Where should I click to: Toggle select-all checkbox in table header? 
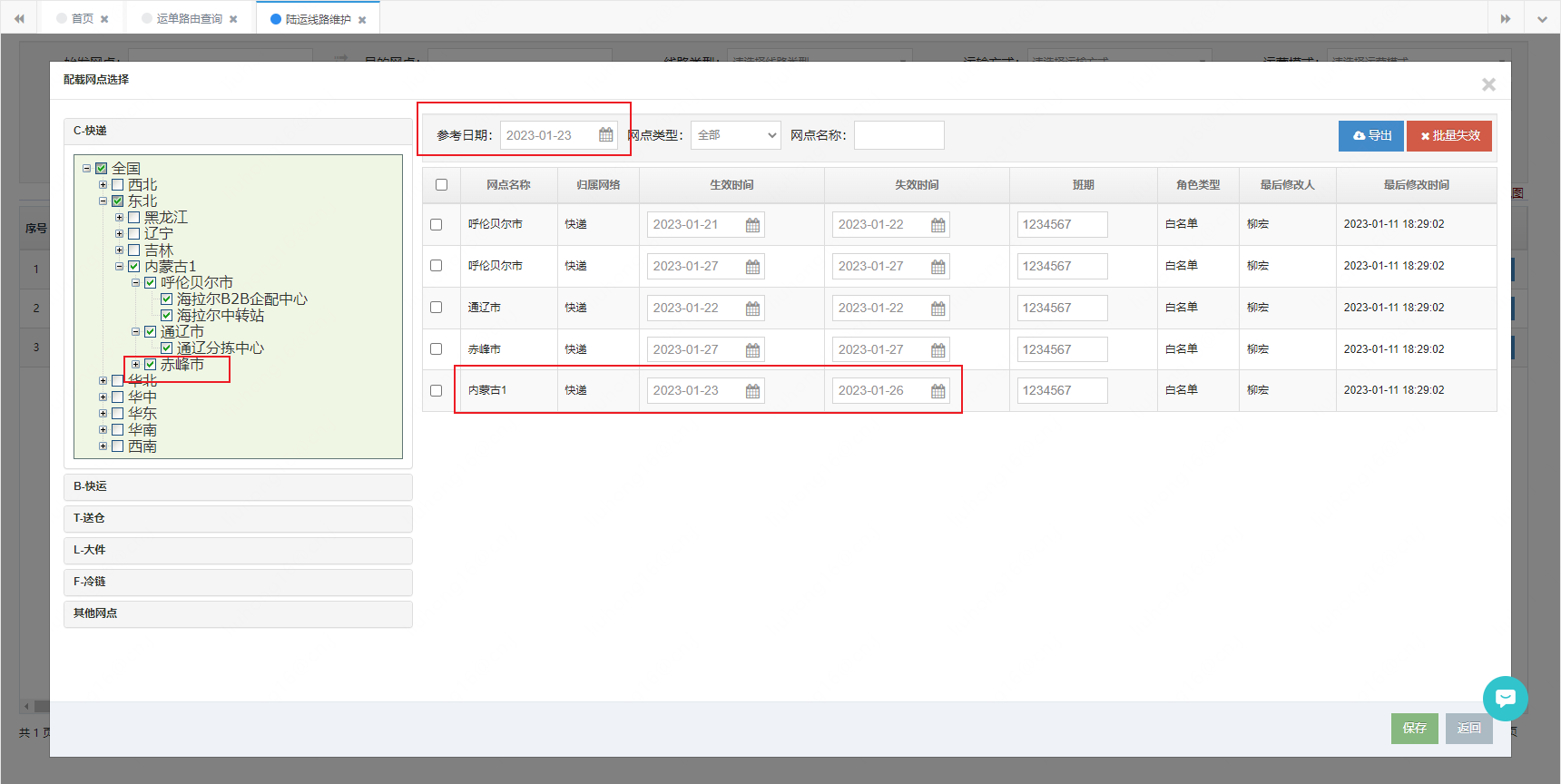[x=441, y=184]
